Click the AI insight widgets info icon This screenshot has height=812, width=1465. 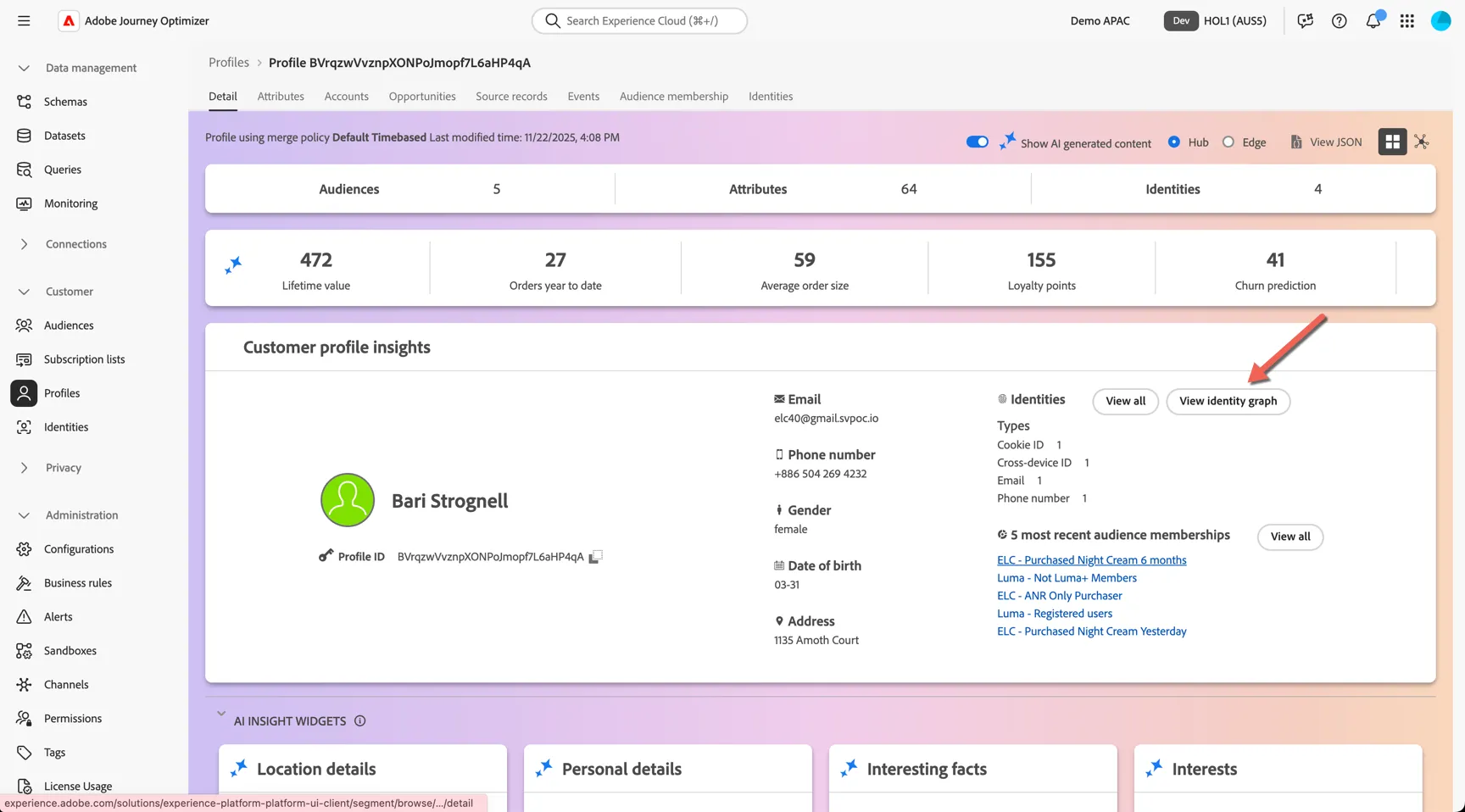point(360,721)
